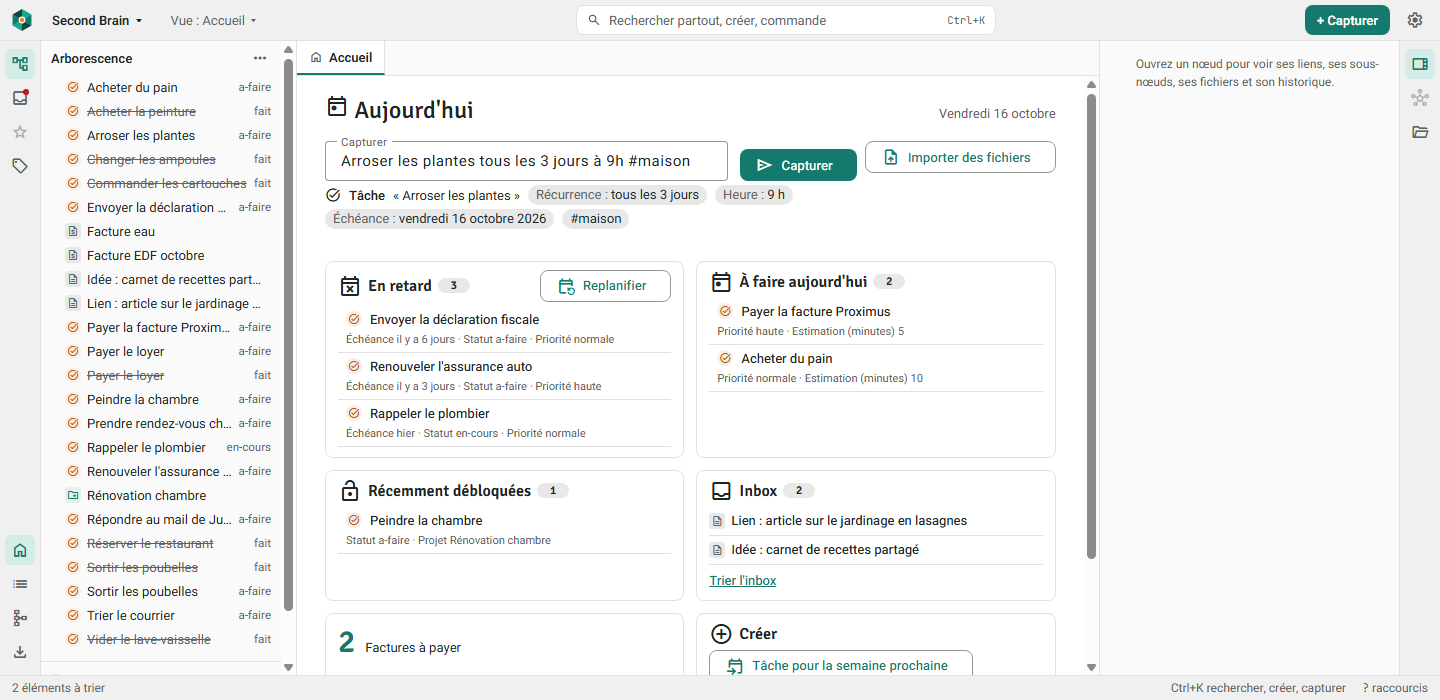The width and height of the screenshot is (1440, 700).
Task: Click the Replanifier button
Action: pyautogui.click(x=605, y=286)
